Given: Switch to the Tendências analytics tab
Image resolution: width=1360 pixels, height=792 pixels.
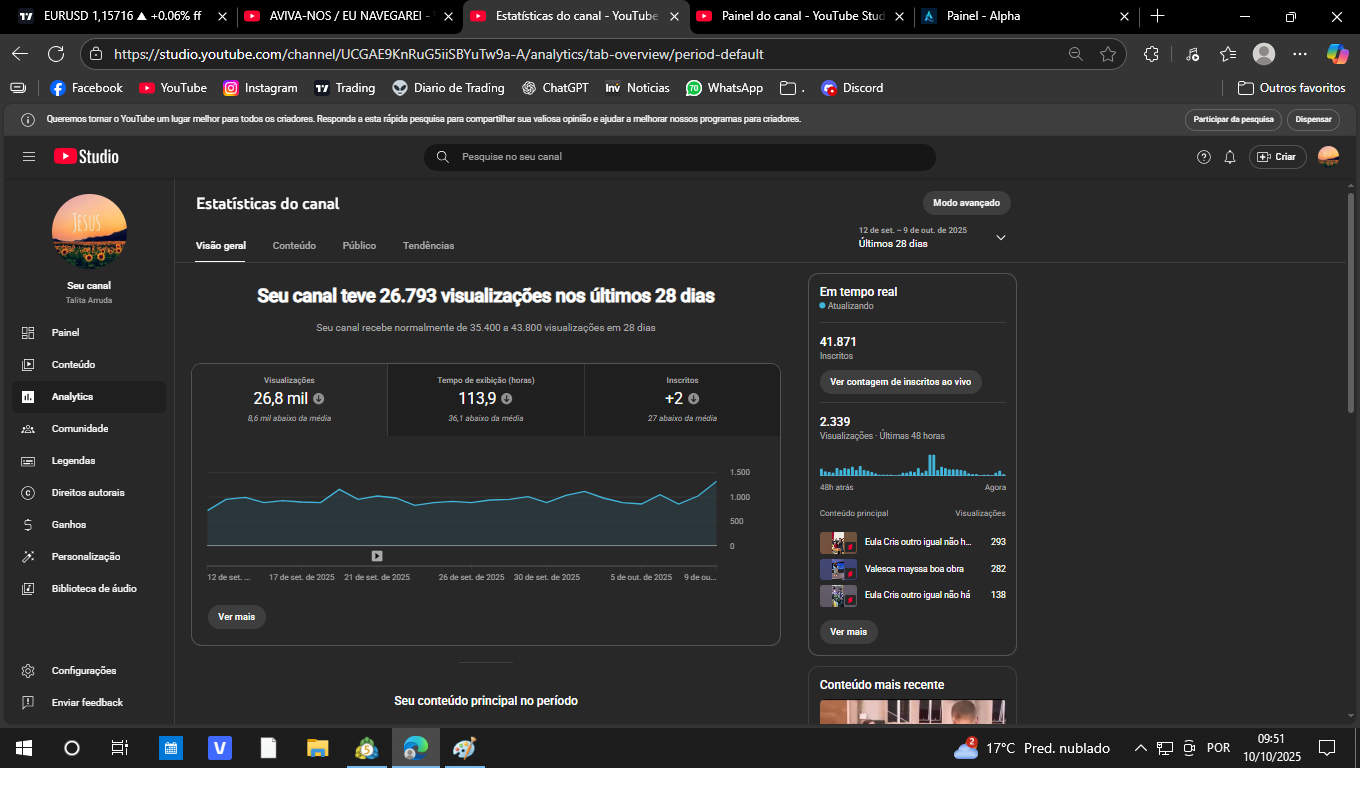Looking at the screenshot, I should click(428, 246).
